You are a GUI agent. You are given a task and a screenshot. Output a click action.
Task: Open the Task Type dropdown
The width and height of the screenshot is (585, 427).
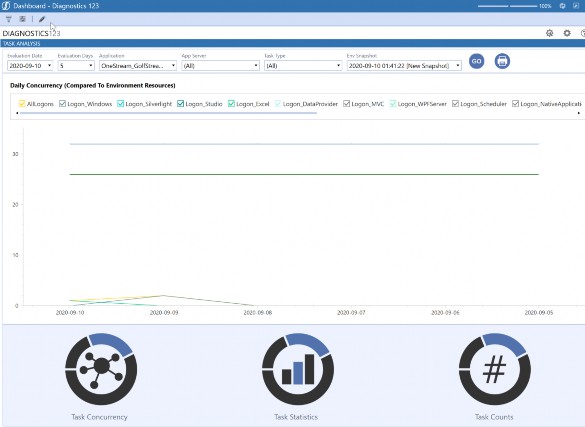303,66
